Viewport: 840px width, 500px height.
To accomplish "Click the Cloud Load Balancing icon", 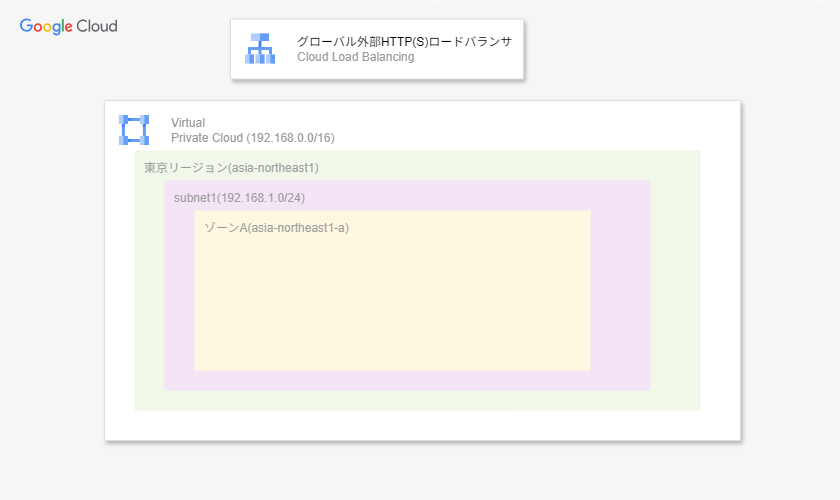I will click(x=260, y=49).
